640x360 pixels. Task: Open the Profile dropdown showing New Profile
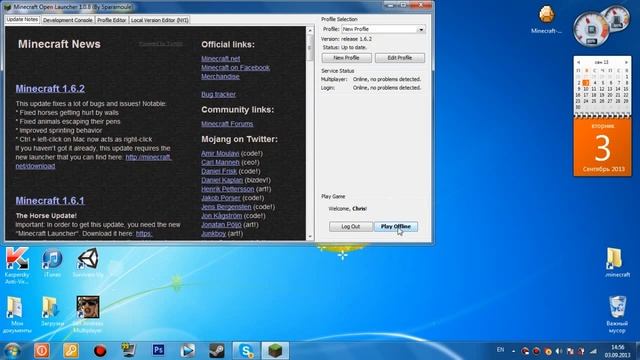(x=383, y=29)
